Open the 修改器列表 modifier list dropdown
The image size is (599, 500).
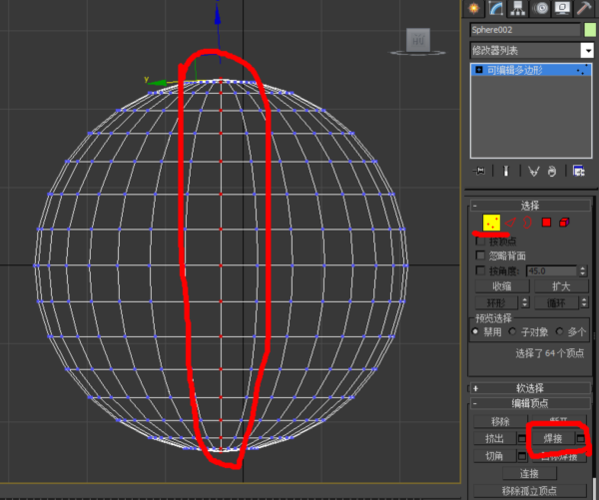(x=587, y=50)
